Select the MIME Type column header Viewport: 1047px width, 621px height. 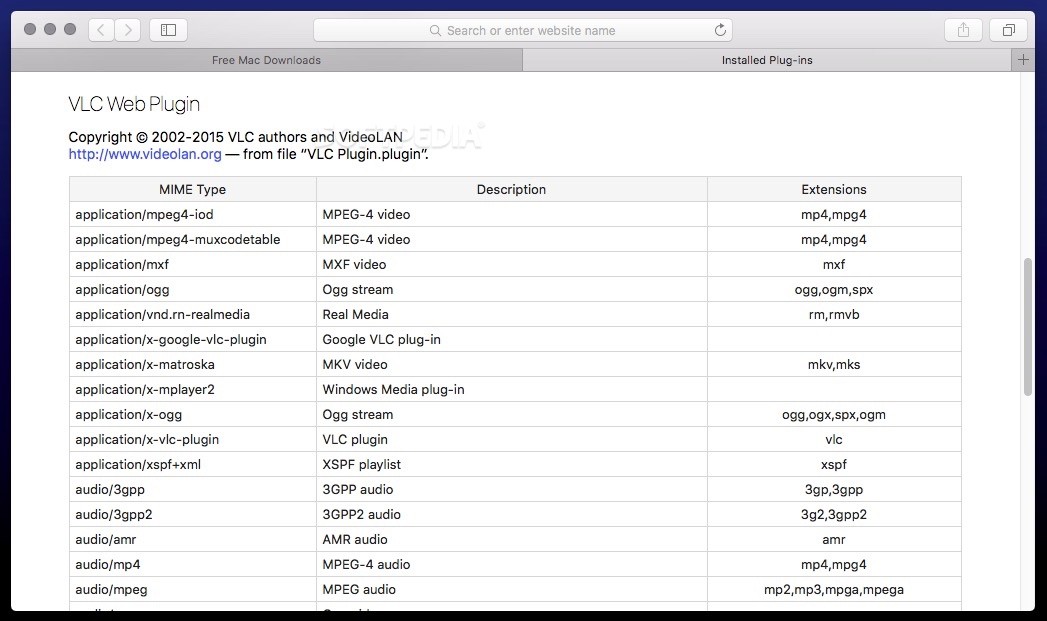coord(192,189)
